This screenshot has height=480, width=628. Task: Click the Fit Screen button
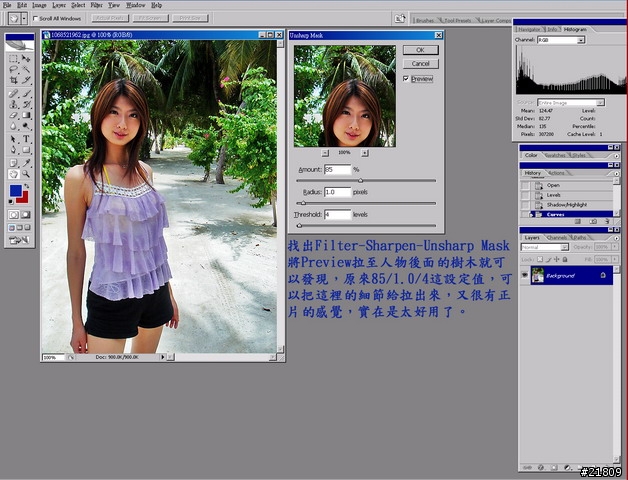150,18
